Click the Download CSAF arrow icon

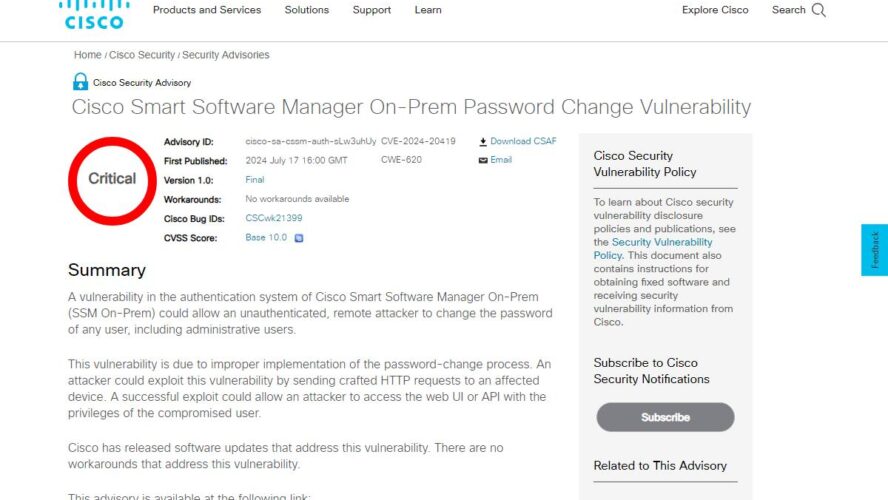(483, 142)
